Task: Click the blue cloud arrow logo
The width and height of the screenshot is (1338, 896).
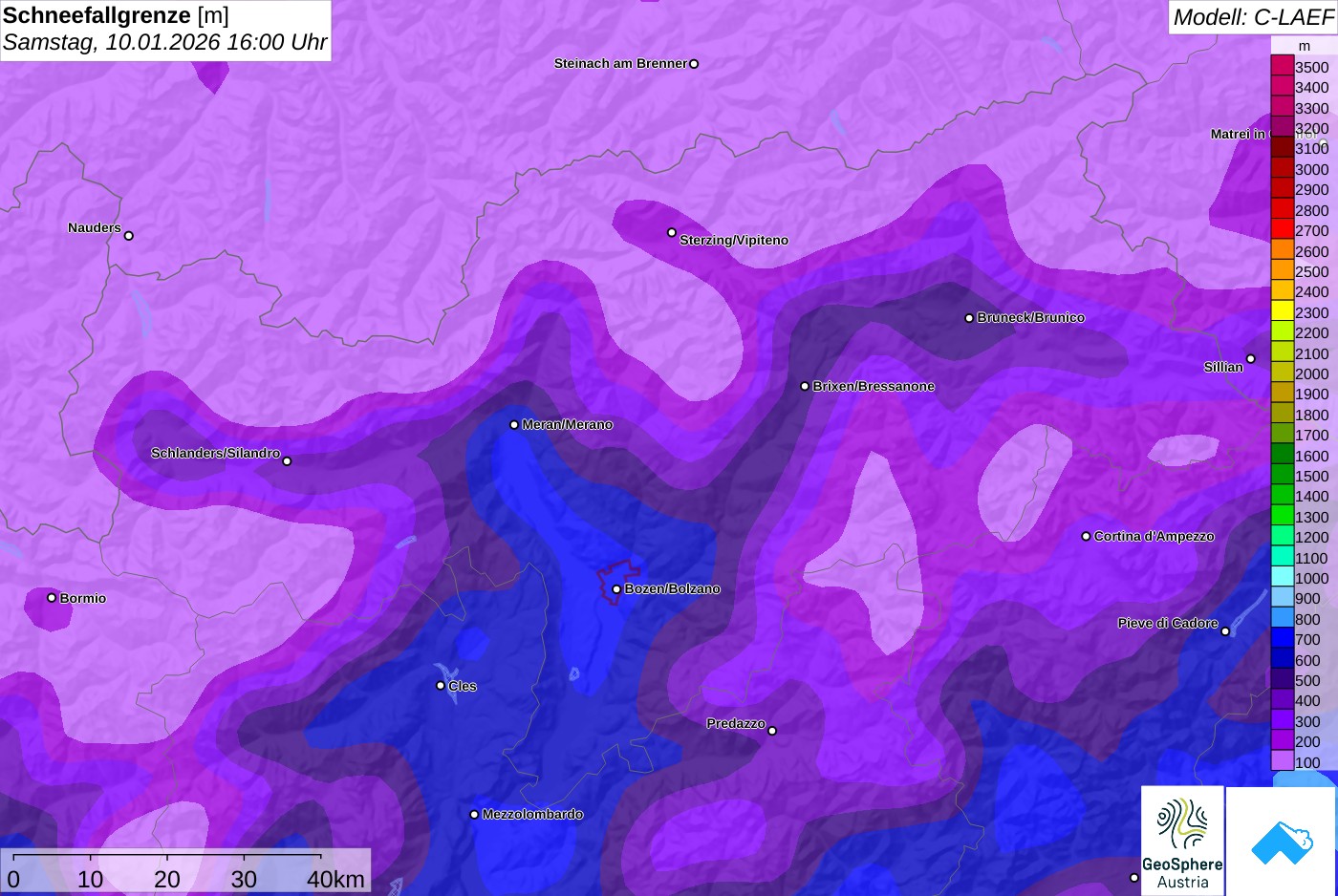Action: click(1282, 842)
